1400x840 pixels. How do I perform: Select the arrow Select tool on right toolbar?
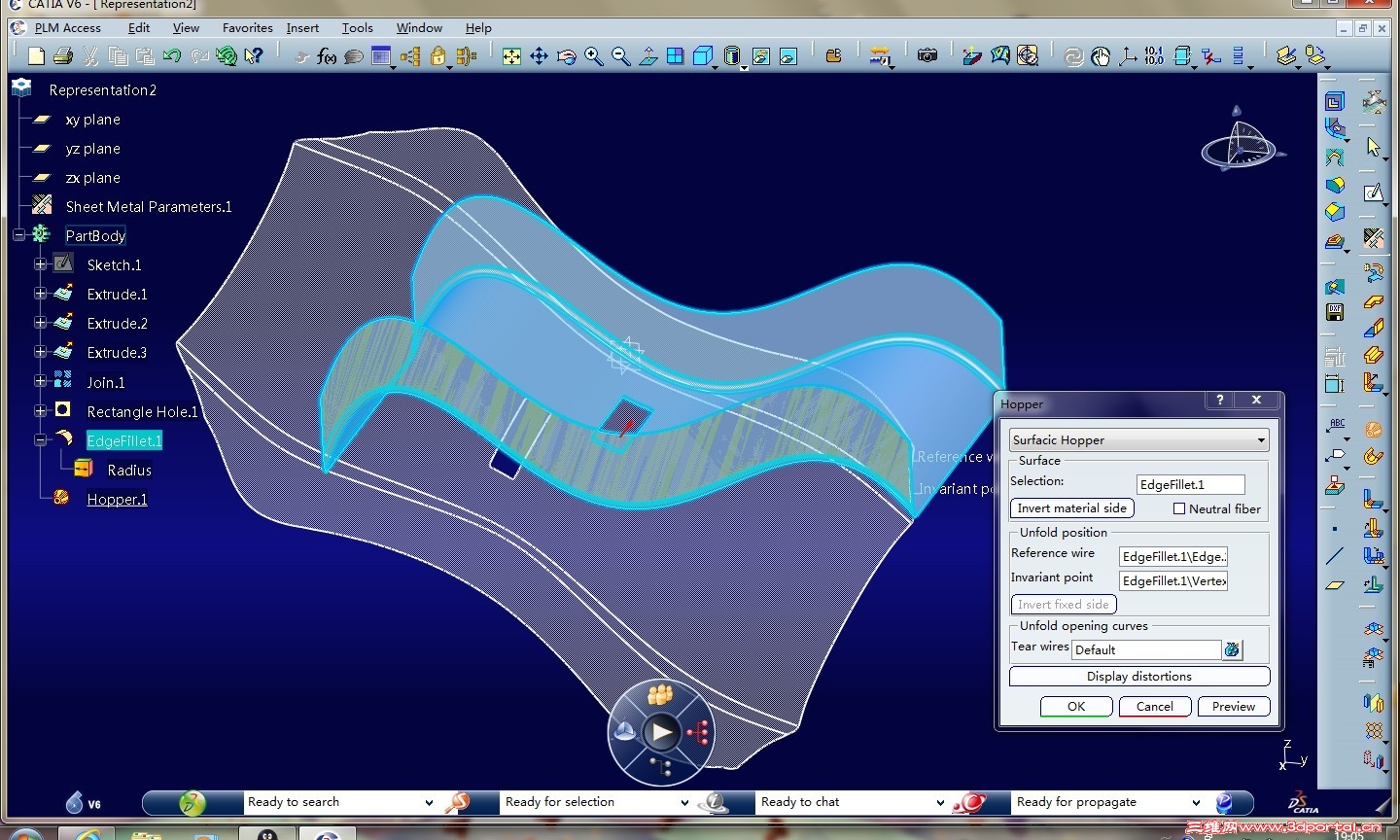pyautogui.click(x=1373, y=147)
